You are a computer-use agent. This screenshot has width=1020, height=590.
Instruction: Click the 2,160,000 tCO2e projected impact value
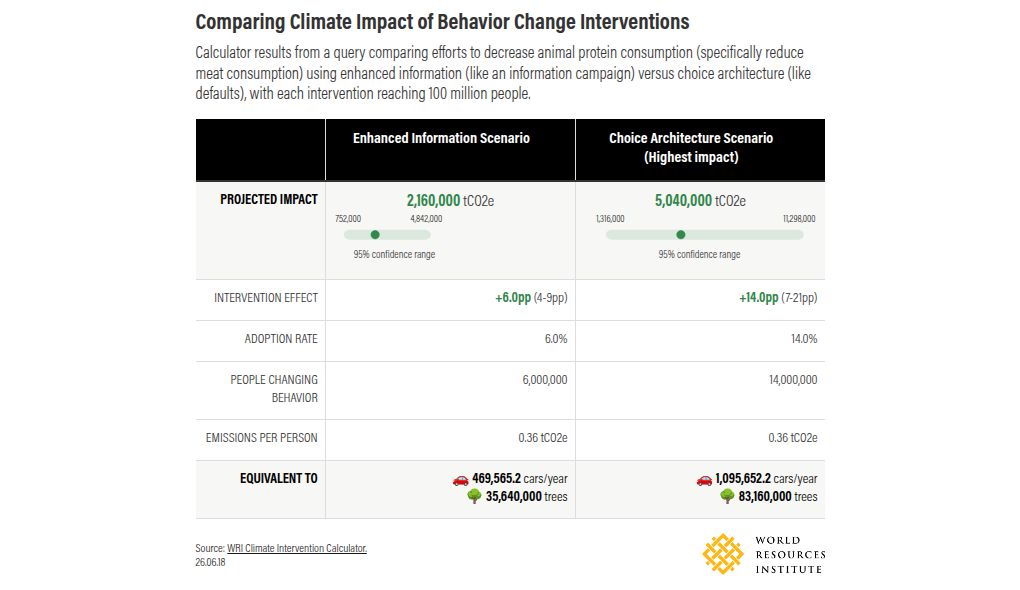pos(450,200)
